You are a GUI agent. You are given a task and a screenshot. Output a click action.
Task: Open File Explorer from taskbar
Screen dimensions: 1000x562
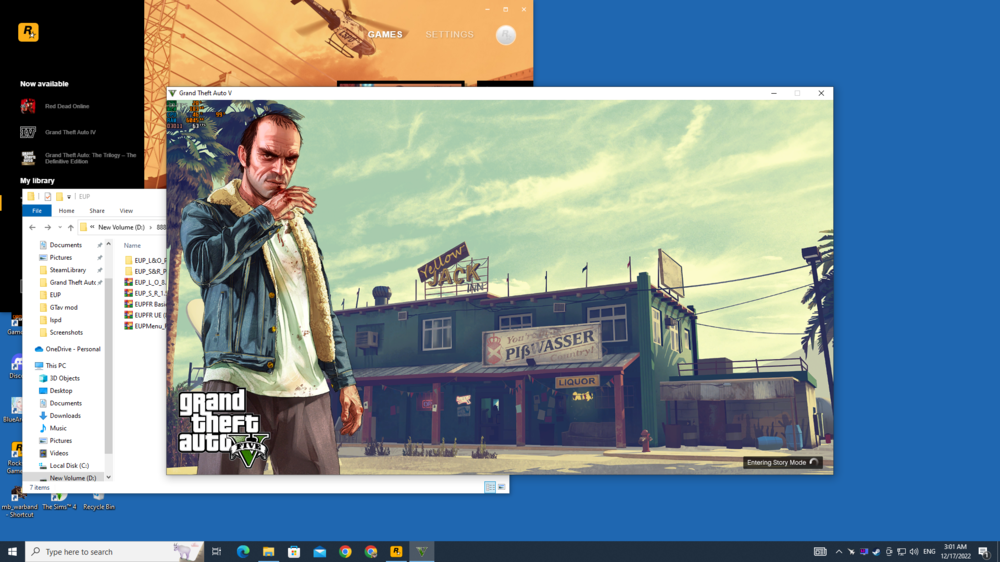coord(268,552)
